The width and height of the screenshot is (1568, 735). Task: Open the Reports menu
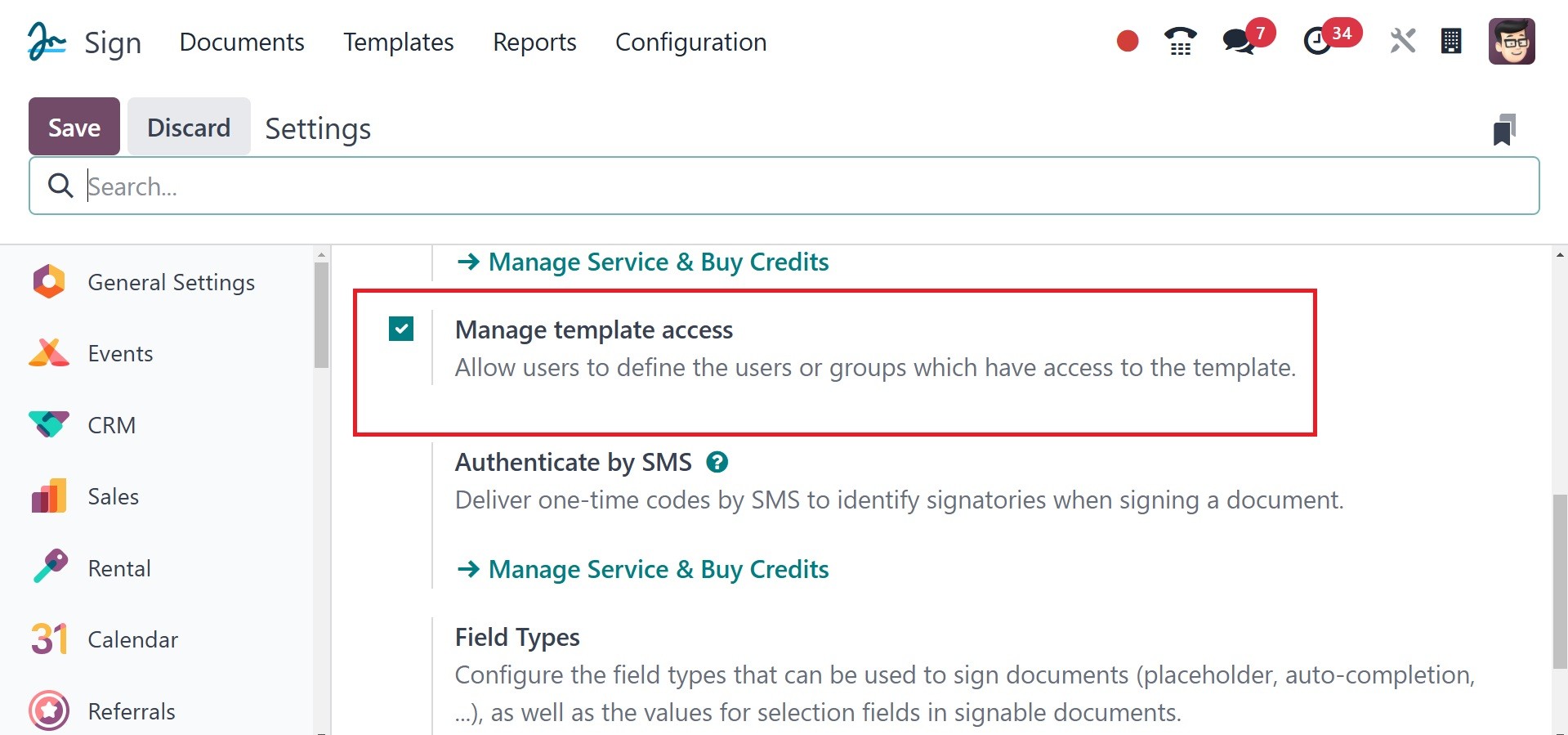click(534, 42)
